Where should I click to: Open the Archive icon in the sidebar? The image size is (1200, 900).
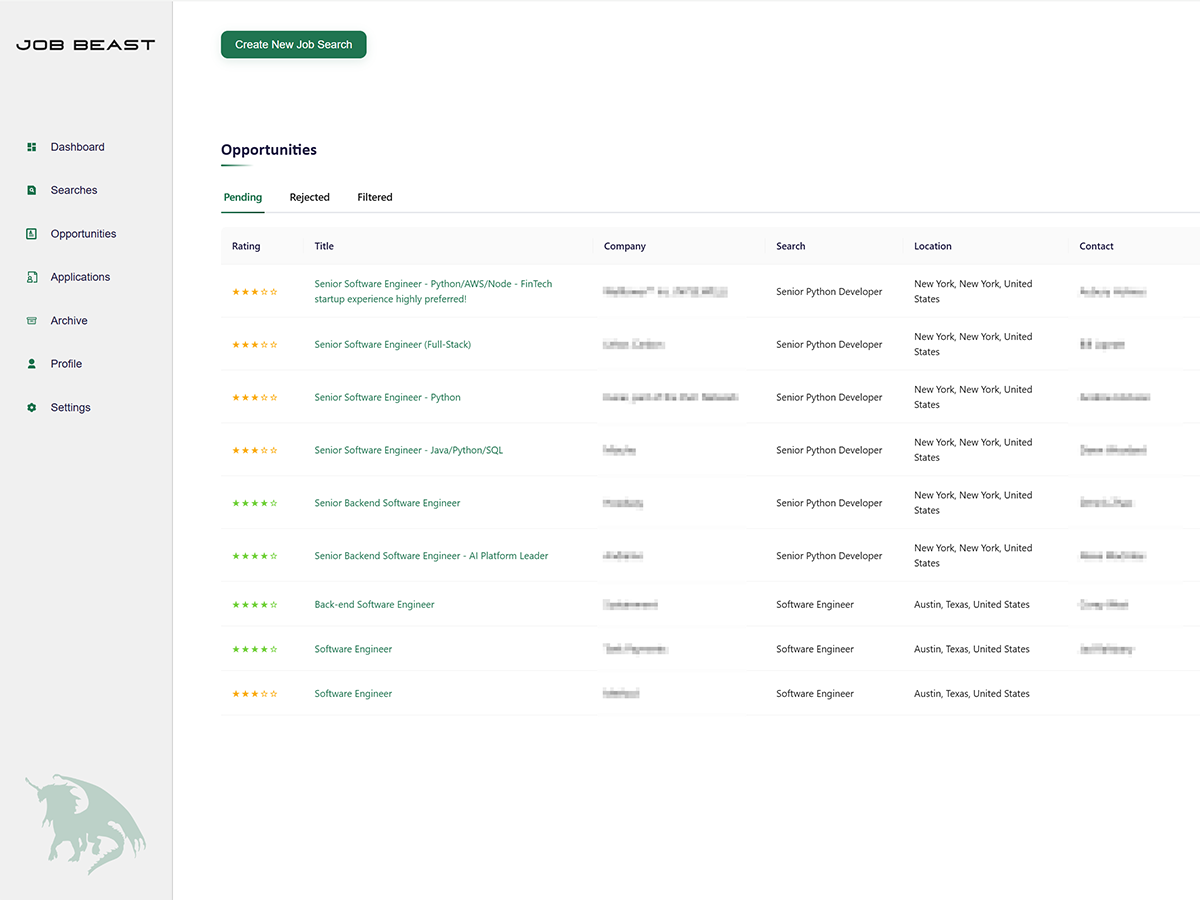tap(31, 320)
